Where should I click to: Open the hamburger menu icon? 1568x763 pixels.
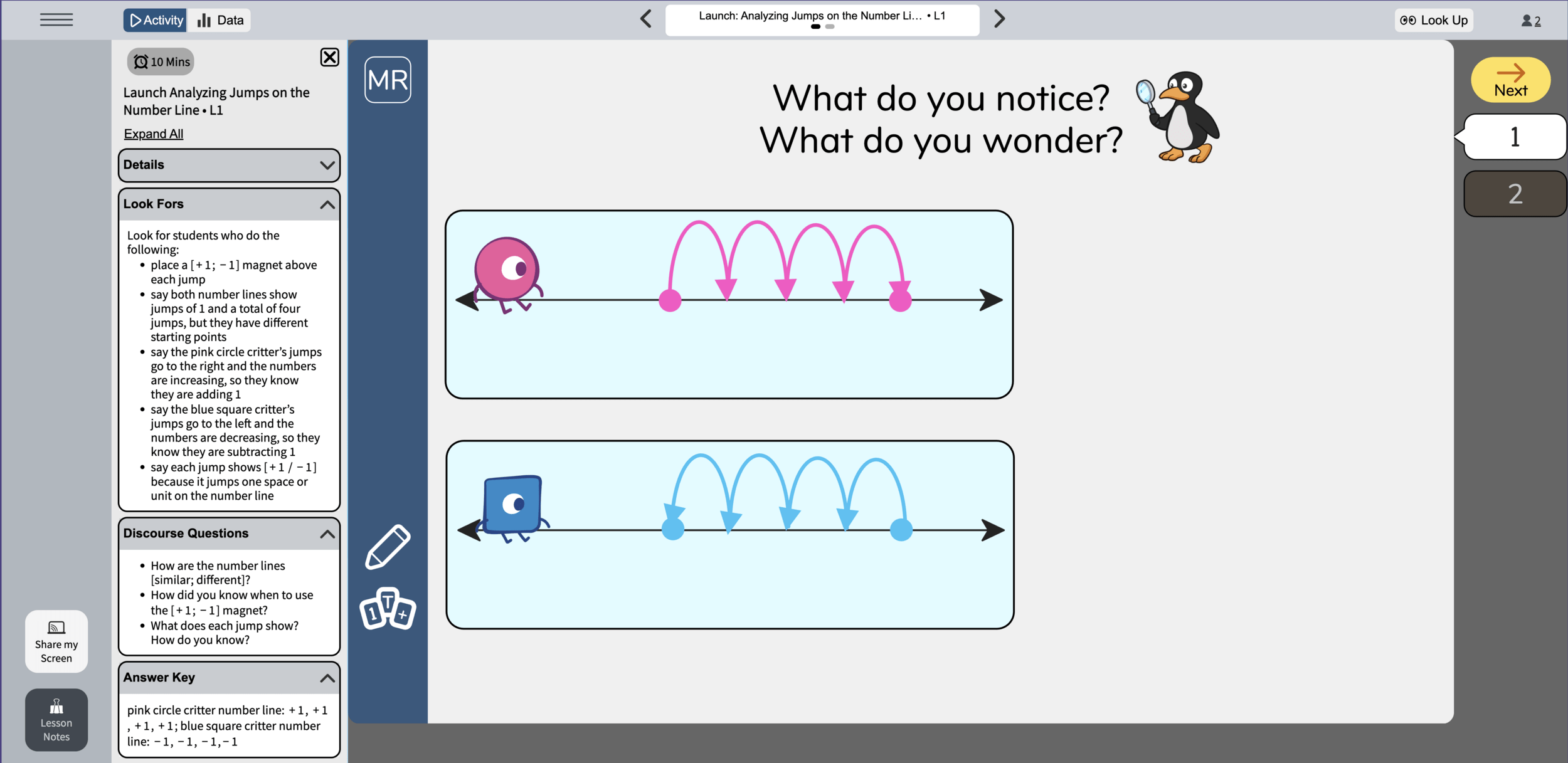pyautogui.click(x=56, y=20)
